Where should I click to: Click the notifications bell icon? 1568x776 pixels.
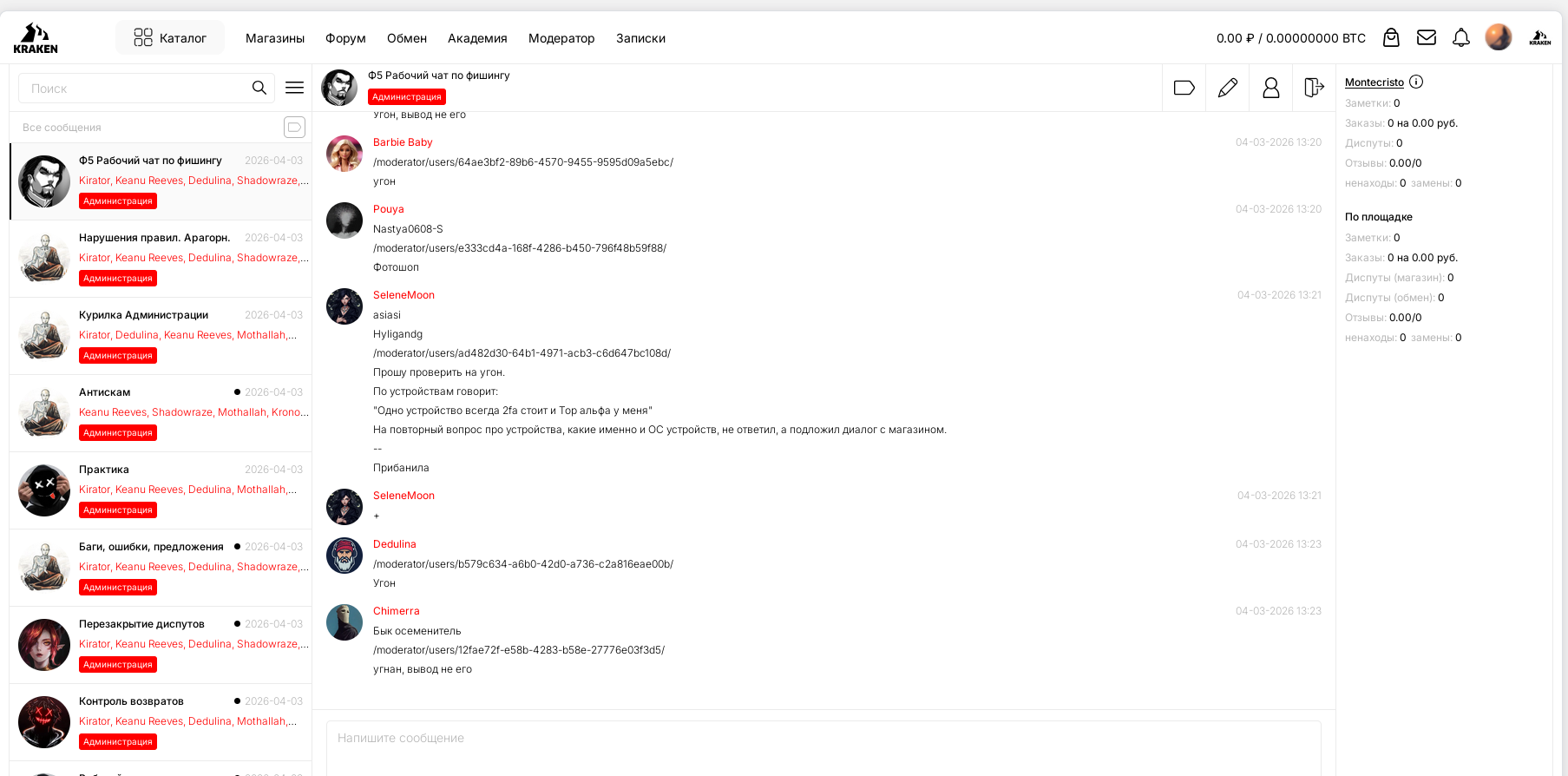point(1461,37)
